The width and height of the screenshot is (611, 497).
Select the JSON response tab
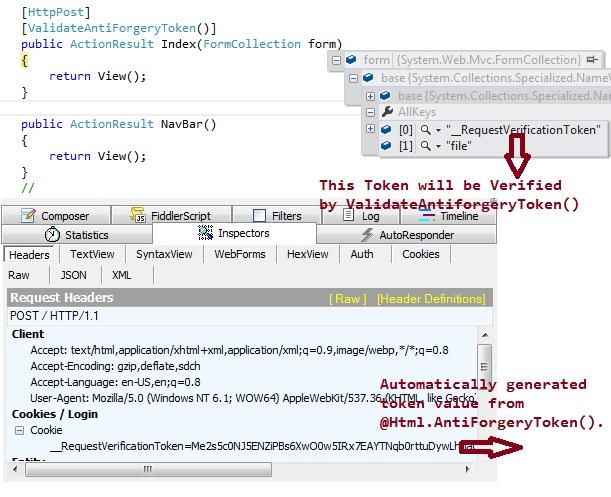pos(73,275)
